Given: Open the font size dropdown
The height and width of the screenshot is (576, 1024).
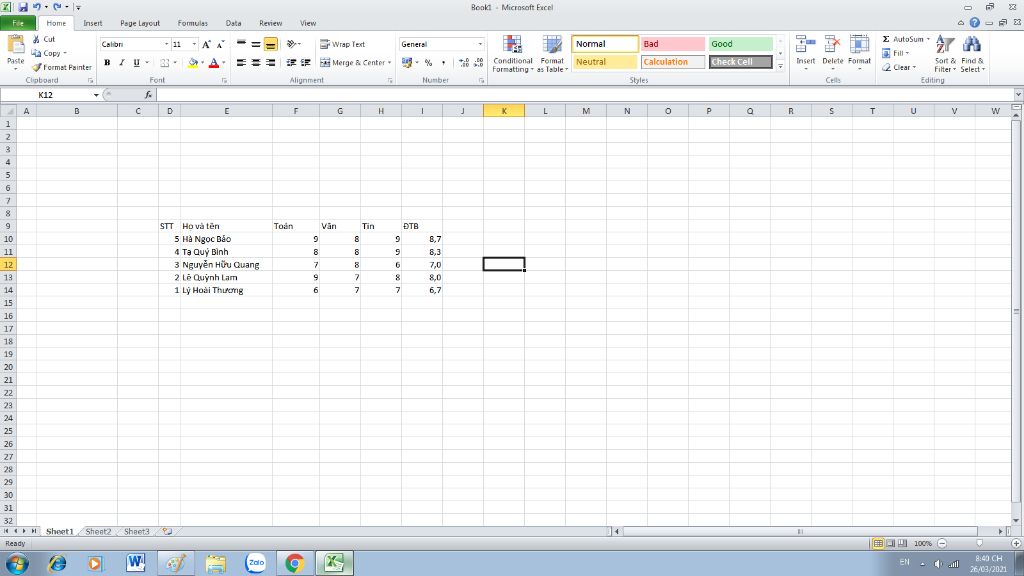Looking at the screenshot, I should (194, 44).
